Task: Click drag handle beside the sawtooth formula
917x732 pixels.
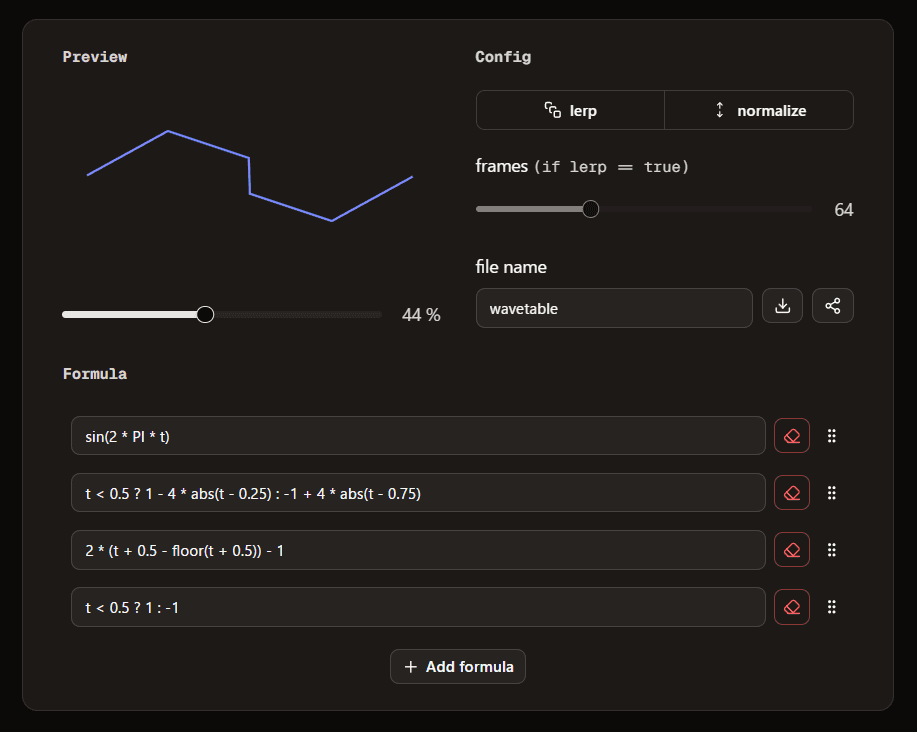Action: [832, 550]
